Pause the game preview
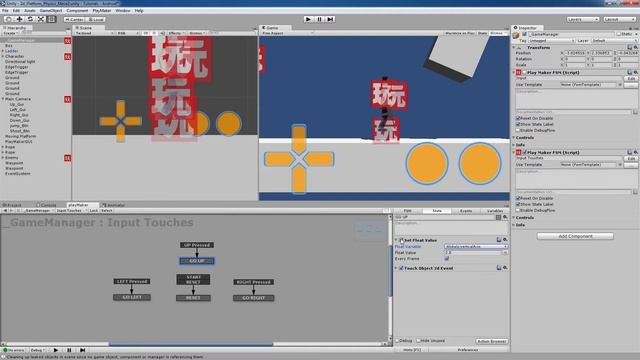The height and width of the screenshot is (360, 640). click(x=320, y=19)
